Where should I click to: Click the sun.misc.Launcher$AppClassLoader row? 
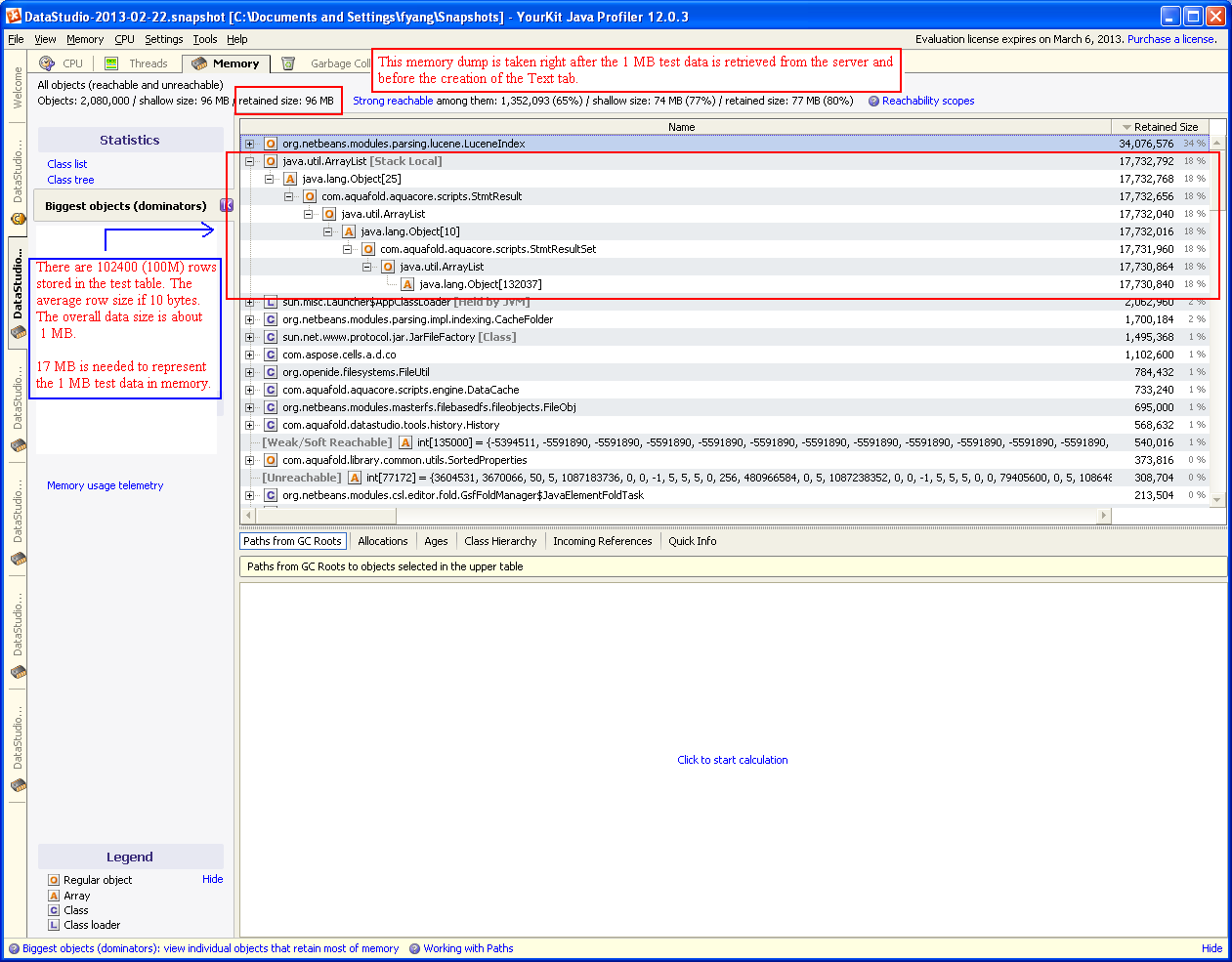[x=725, y=302]
